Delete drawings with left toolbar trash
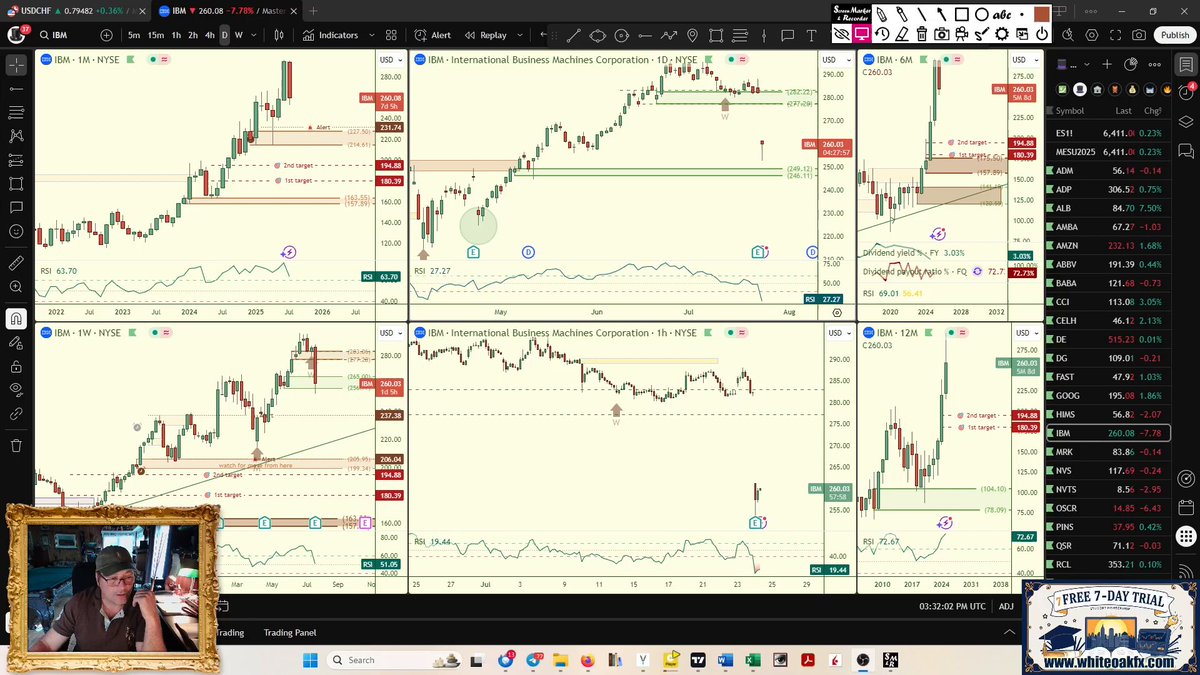 (x=17, y=445)
